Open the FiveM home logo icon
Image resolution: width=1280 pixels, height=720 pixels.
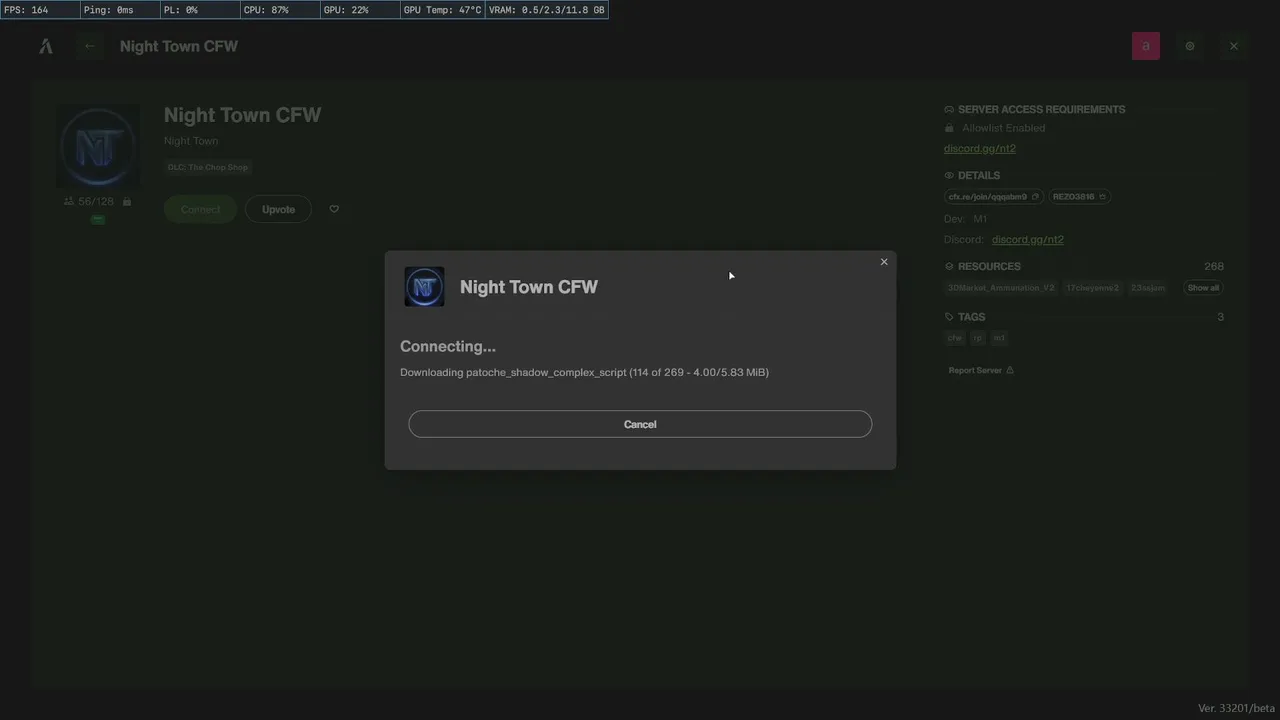tap(46, 46)
